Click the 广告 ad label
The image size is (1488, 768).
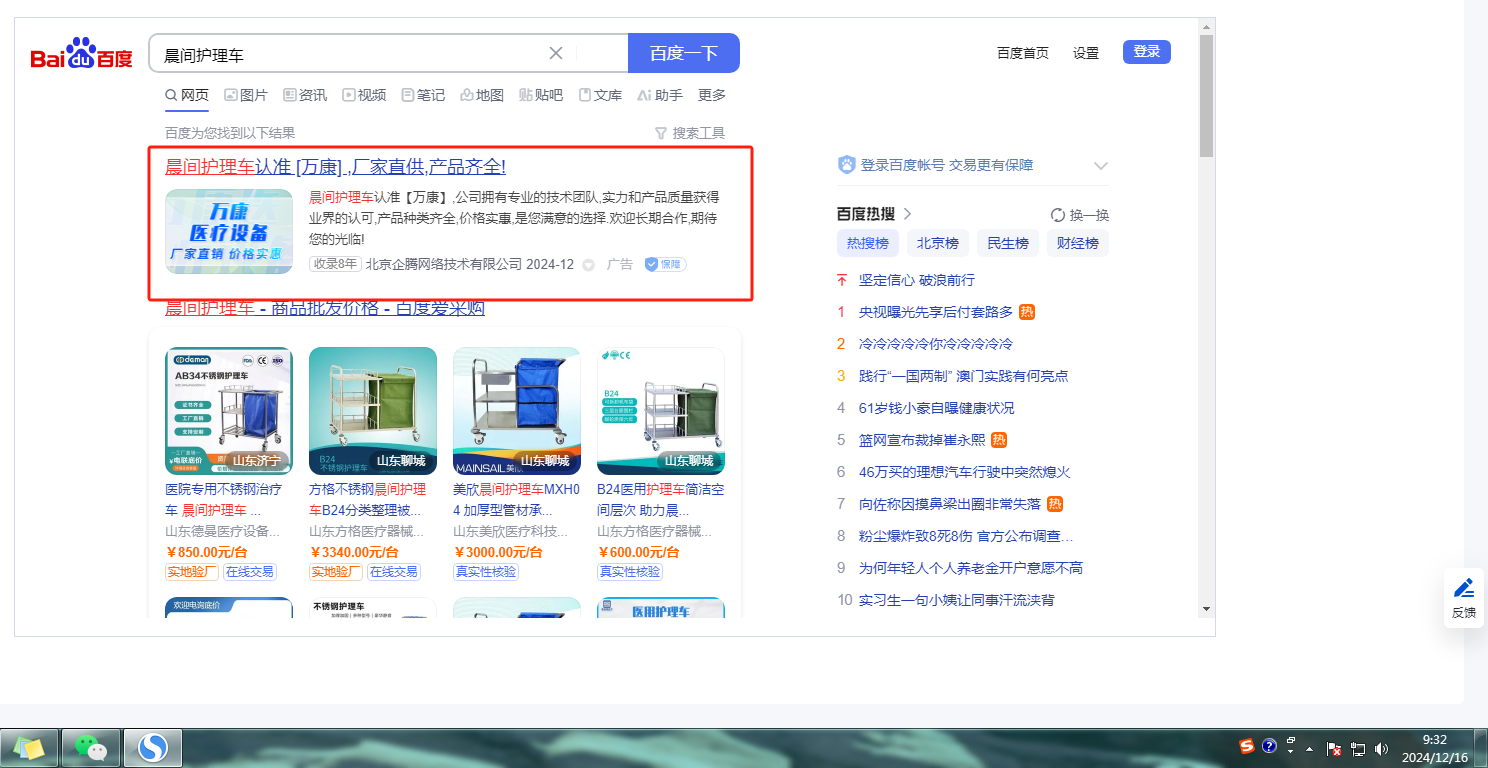coord(620,264)
